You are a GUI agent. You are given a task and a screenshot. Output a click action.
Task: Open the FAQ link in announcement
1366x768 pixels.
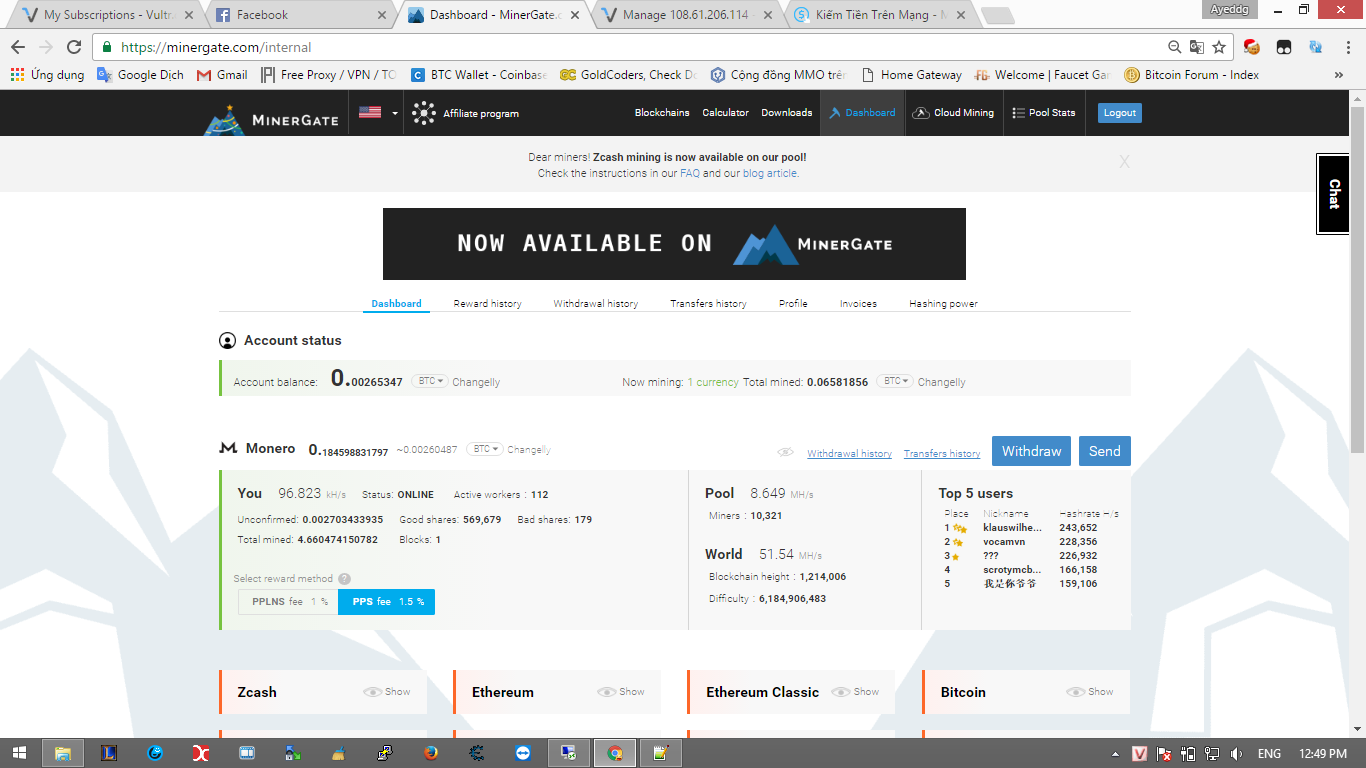pyautogui.click(x=690, y=173)
